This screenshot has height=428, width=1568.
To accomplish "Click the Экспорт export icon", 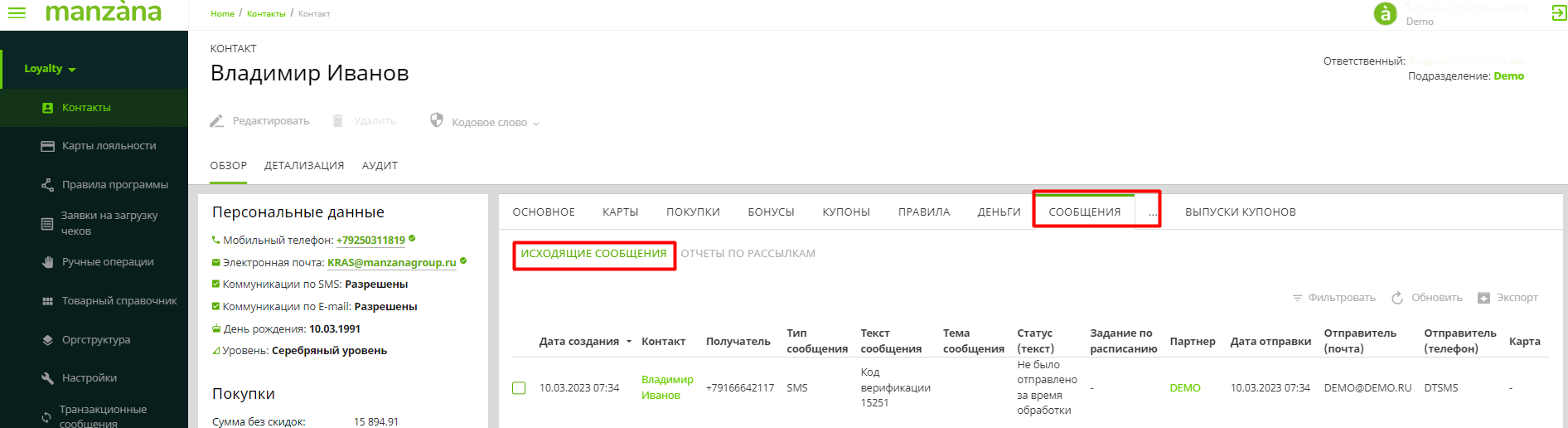I will coord(1483,298).
